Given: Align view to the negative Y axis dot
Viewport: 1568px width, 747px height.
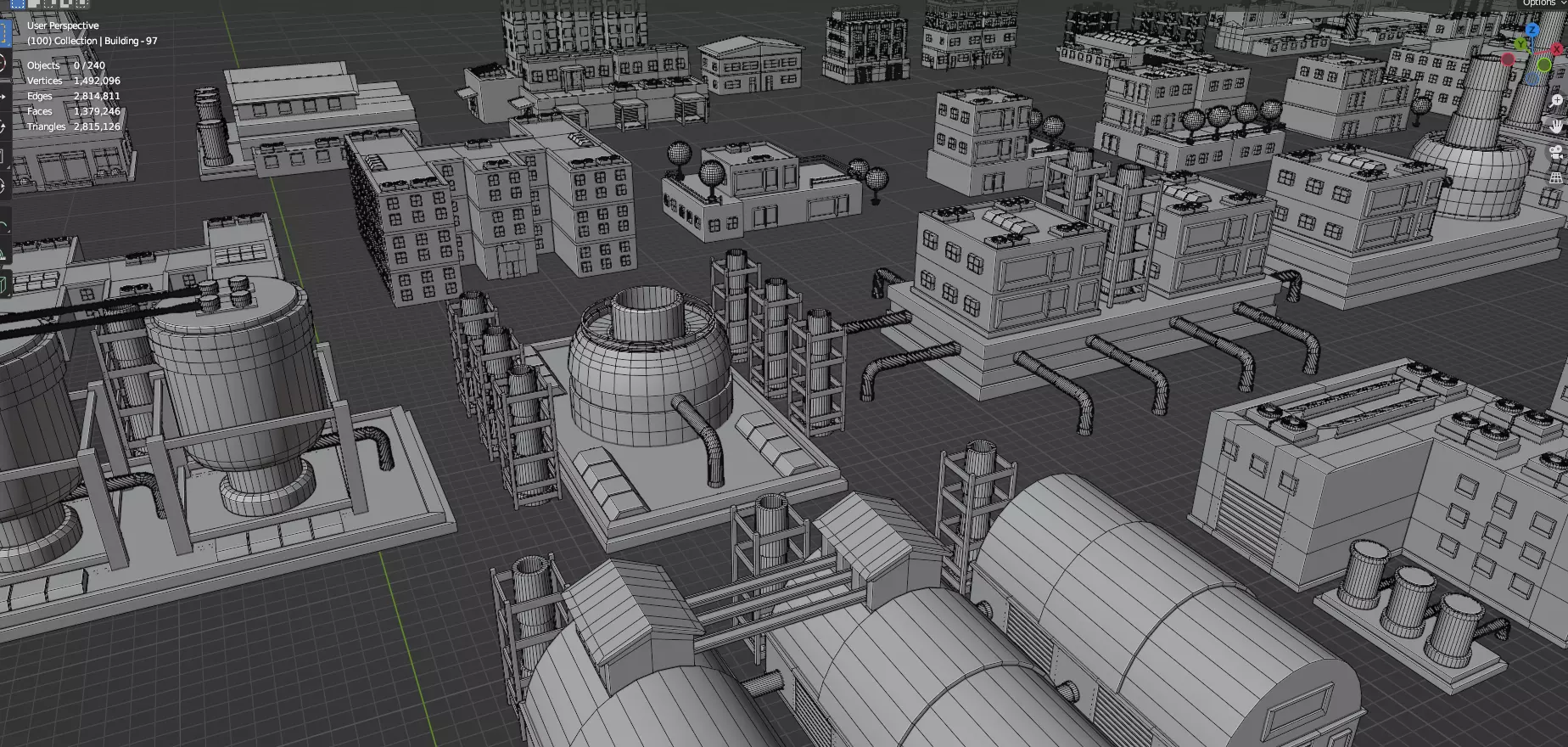Looking at the screenshot, I should coord(1544,65).
